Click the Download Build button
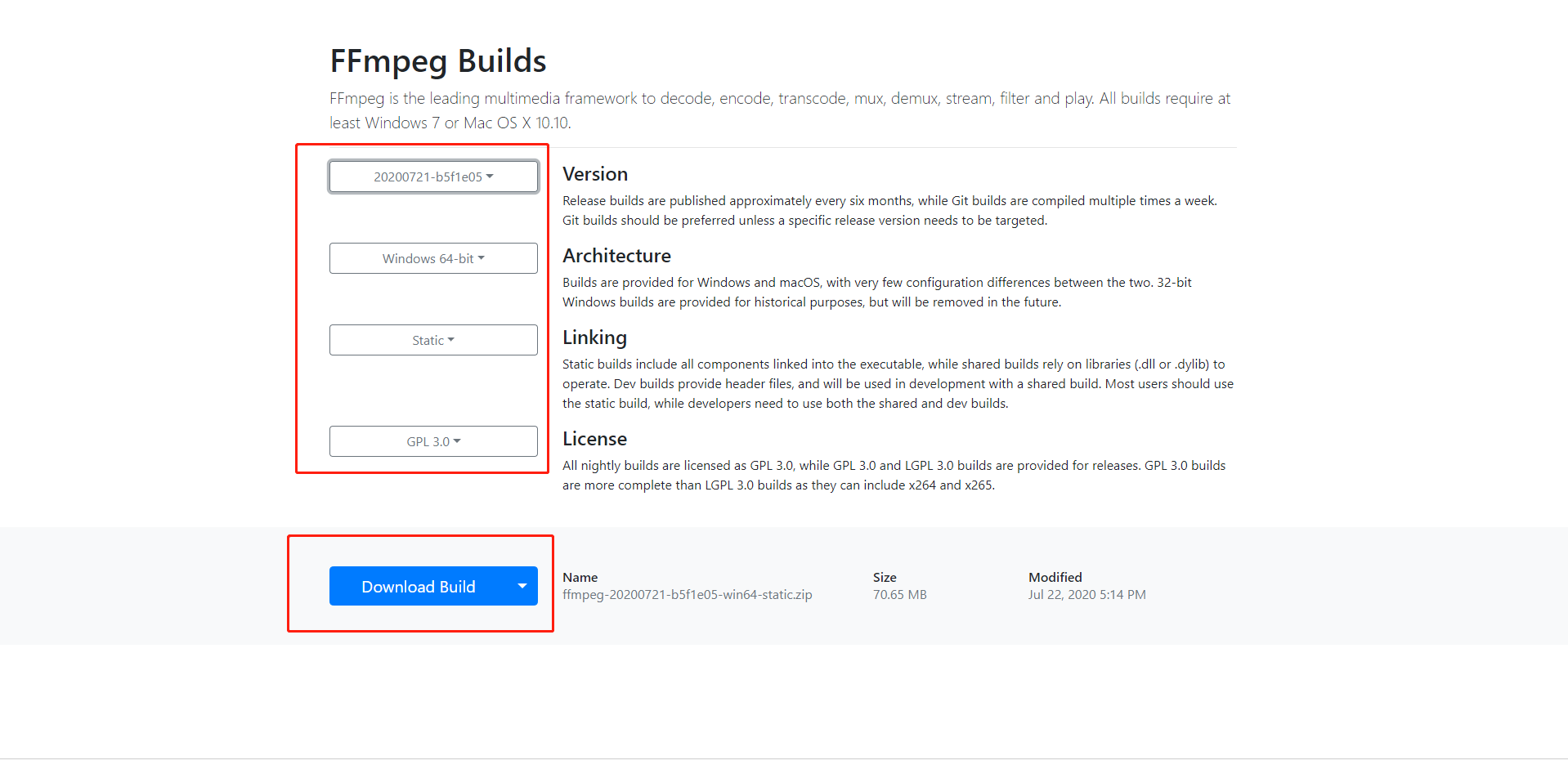 (x=419, y=587)
